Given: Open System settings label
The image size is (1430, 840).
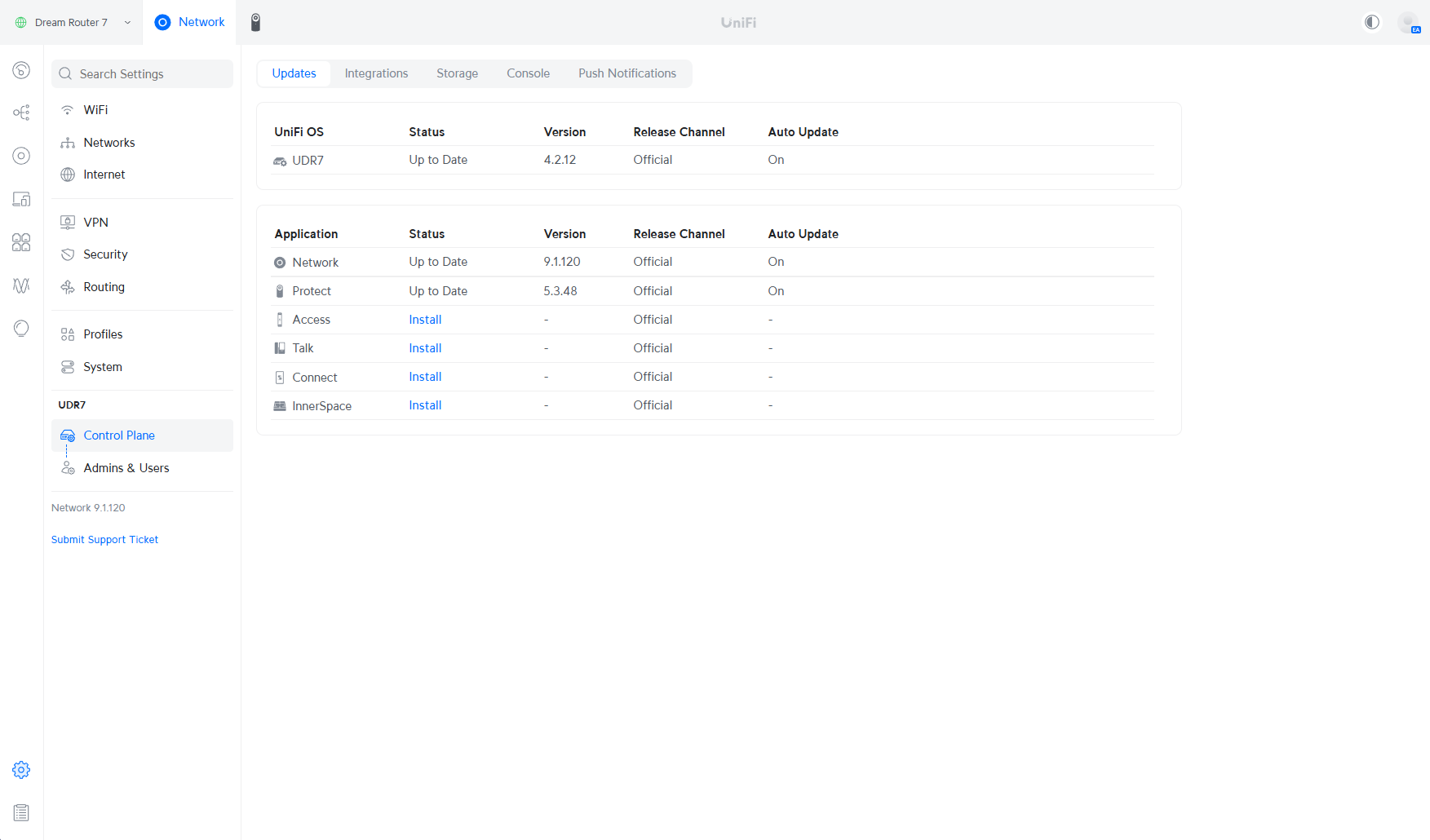Looking at the screenshot, I should tap(103, 367).
